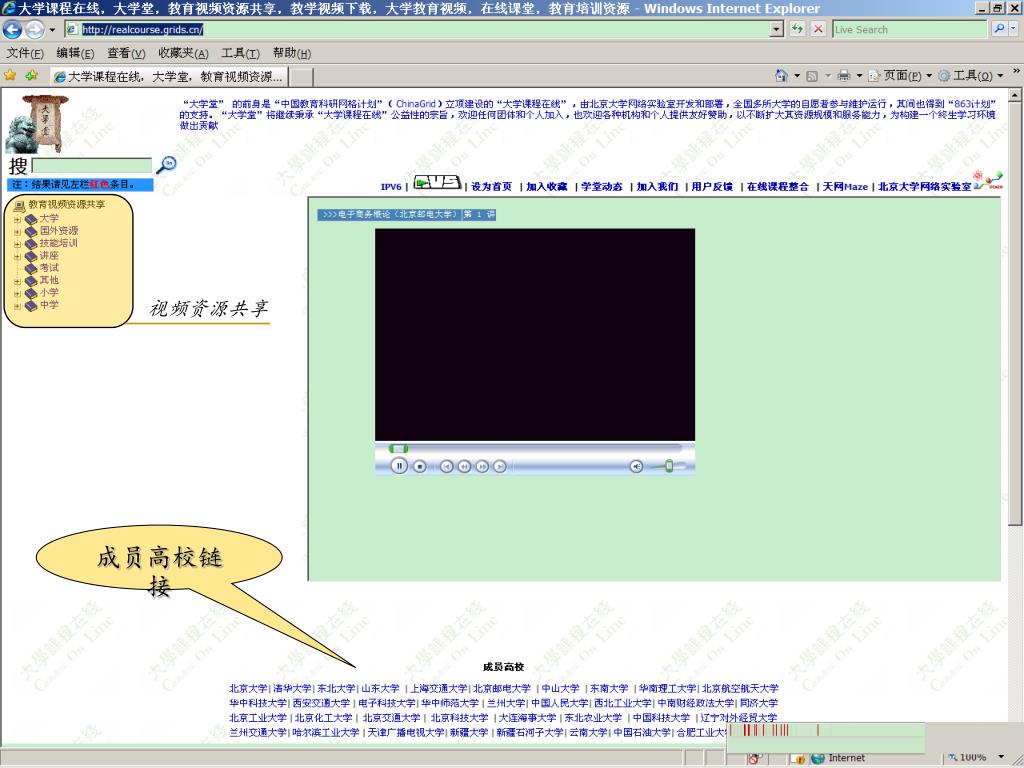
Task: Click the Add to Favorites icon
Action: pyautogui.click(x=31, y=76)
